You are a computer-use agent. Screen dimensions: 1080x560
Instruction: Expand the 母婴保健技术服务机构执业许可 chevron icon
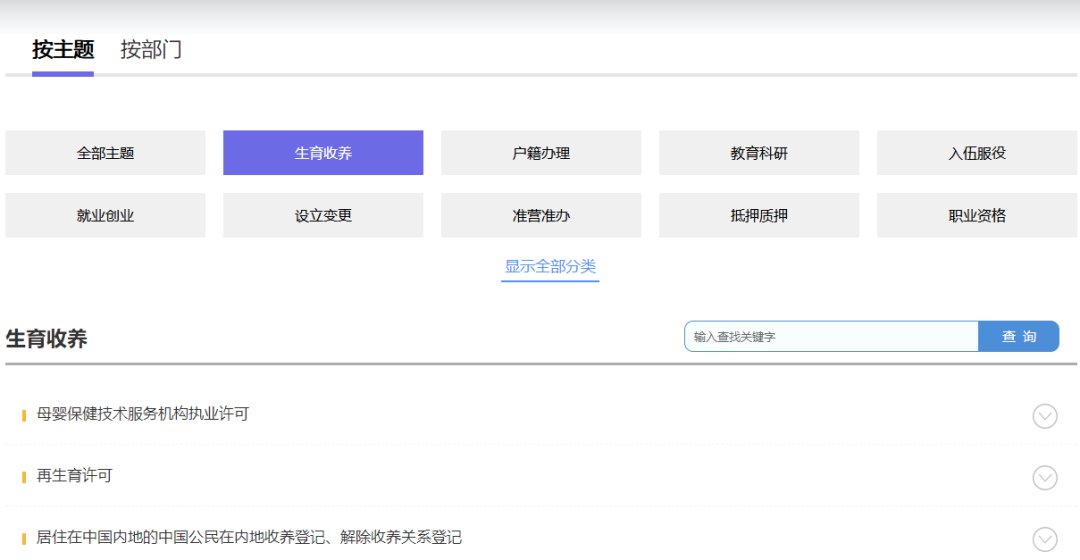pos(1044,416)
